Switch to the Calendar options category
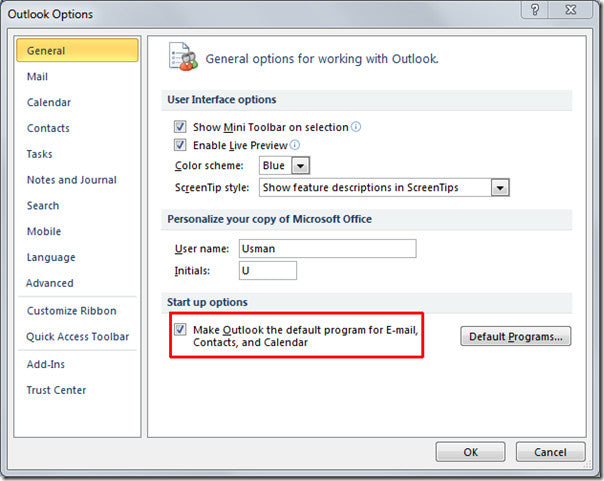Screen dimensions: 604x481 [x=50, y=102]
